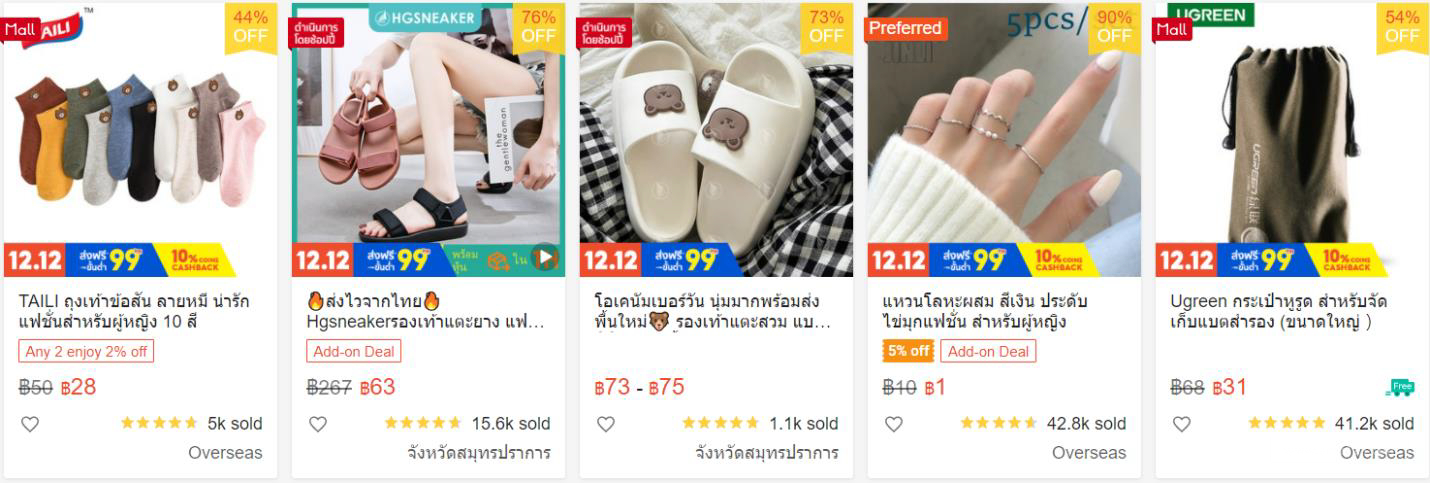Play the Hgsneaker sandals product video
This screenshot has height=483, width=1430.
544,258
